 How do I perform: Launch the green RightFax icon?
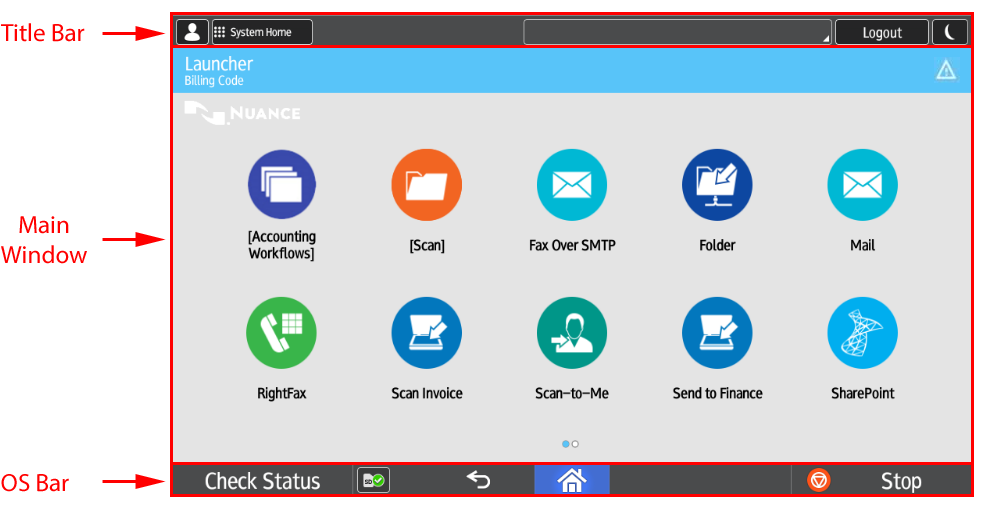coord(282,333)
